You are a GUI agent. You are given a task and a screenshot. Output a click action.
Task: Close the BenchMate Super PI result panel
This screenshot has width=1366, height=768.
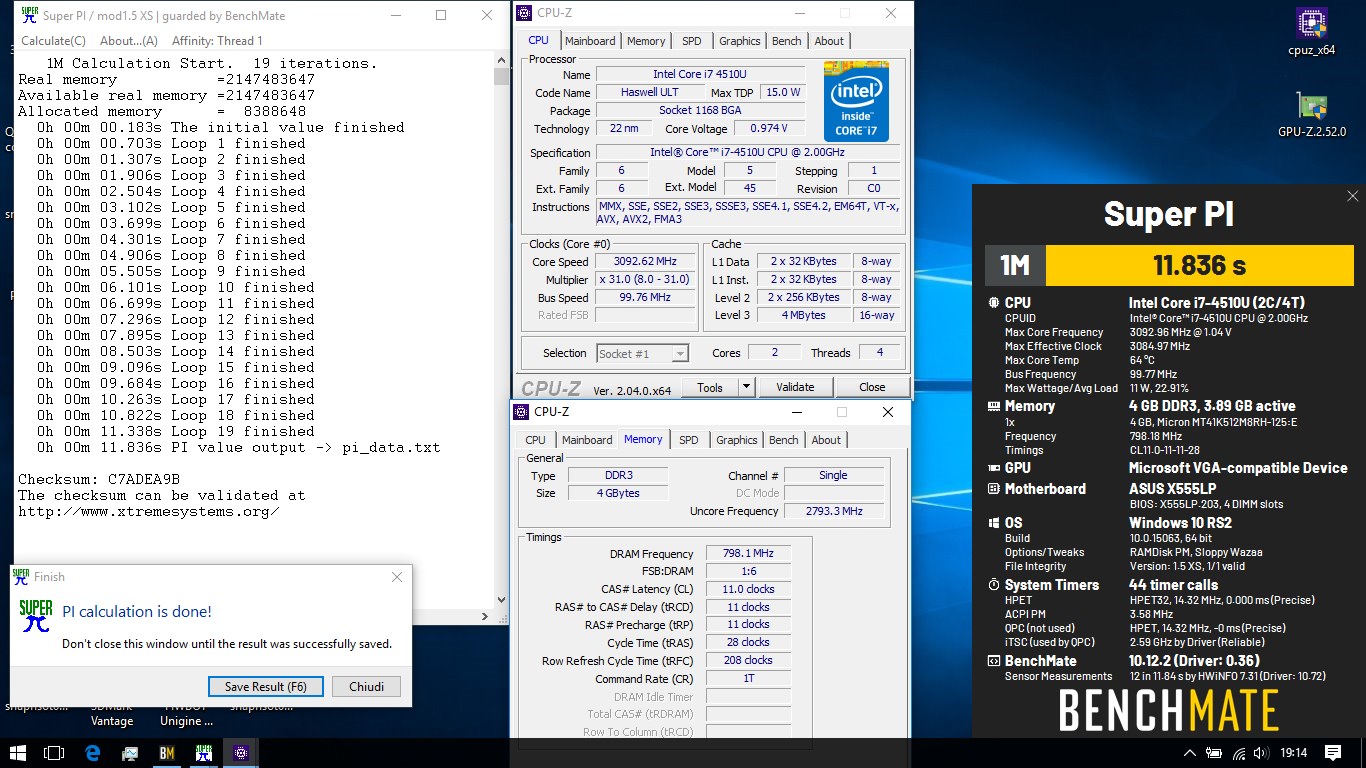(1352, 197)
